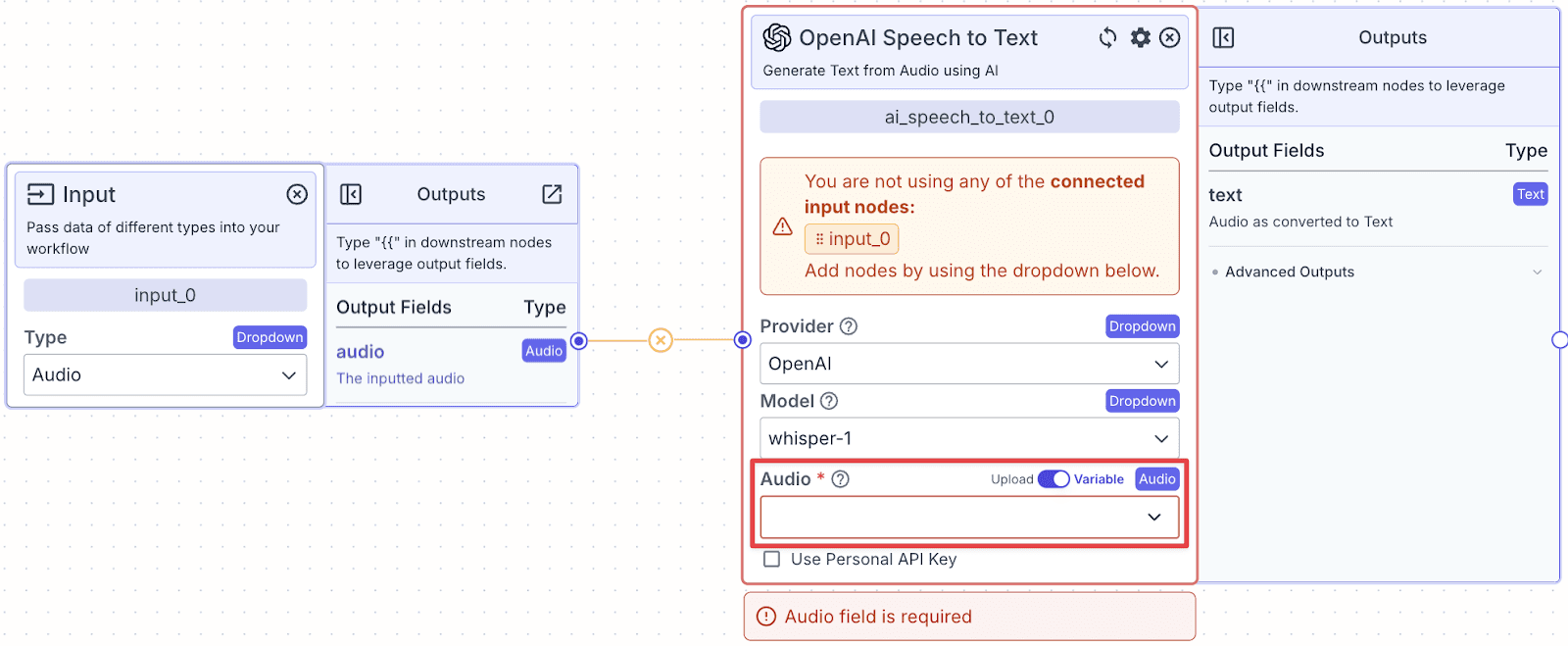Click the Speech to Text input handle
The image size is (1568, 646).
(743, 340)
